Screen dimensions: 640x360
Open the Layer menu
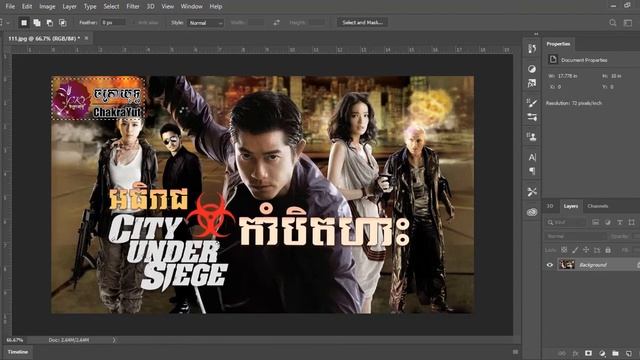(x=69, y=7)
